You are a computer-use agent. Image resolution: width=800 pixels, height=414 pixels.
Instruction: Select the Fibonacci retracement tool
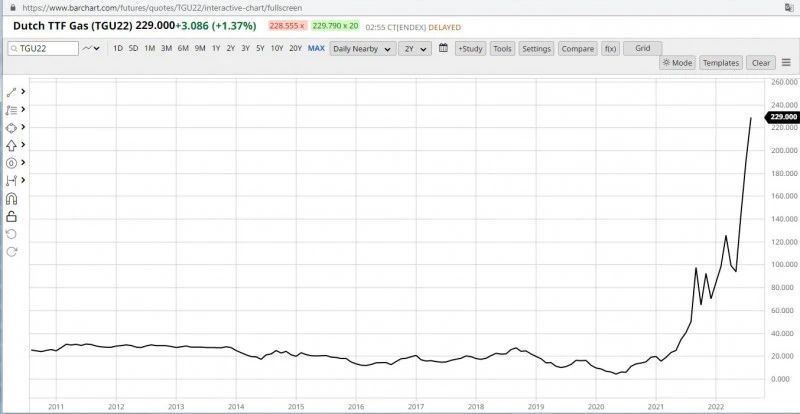(11, 110)
